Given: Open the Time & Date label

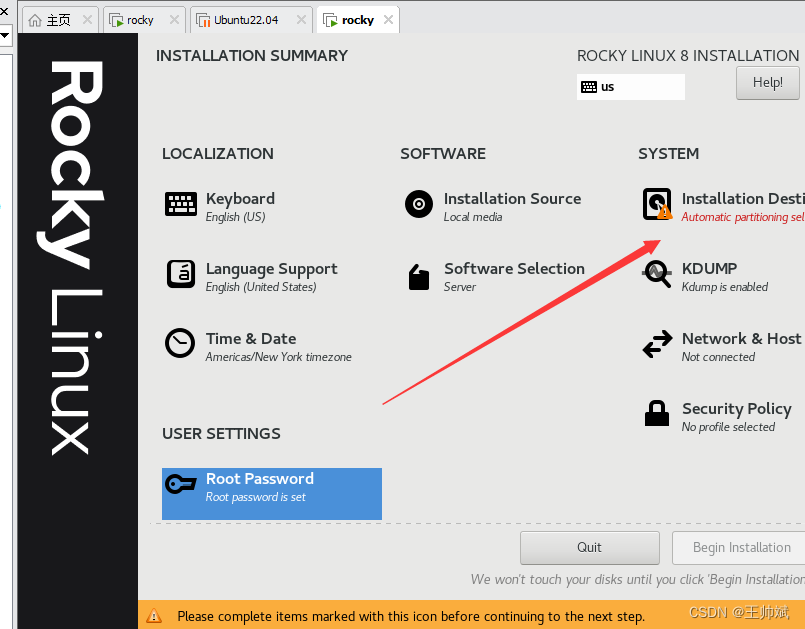Looking at the screenshot, I should [251, 339].
